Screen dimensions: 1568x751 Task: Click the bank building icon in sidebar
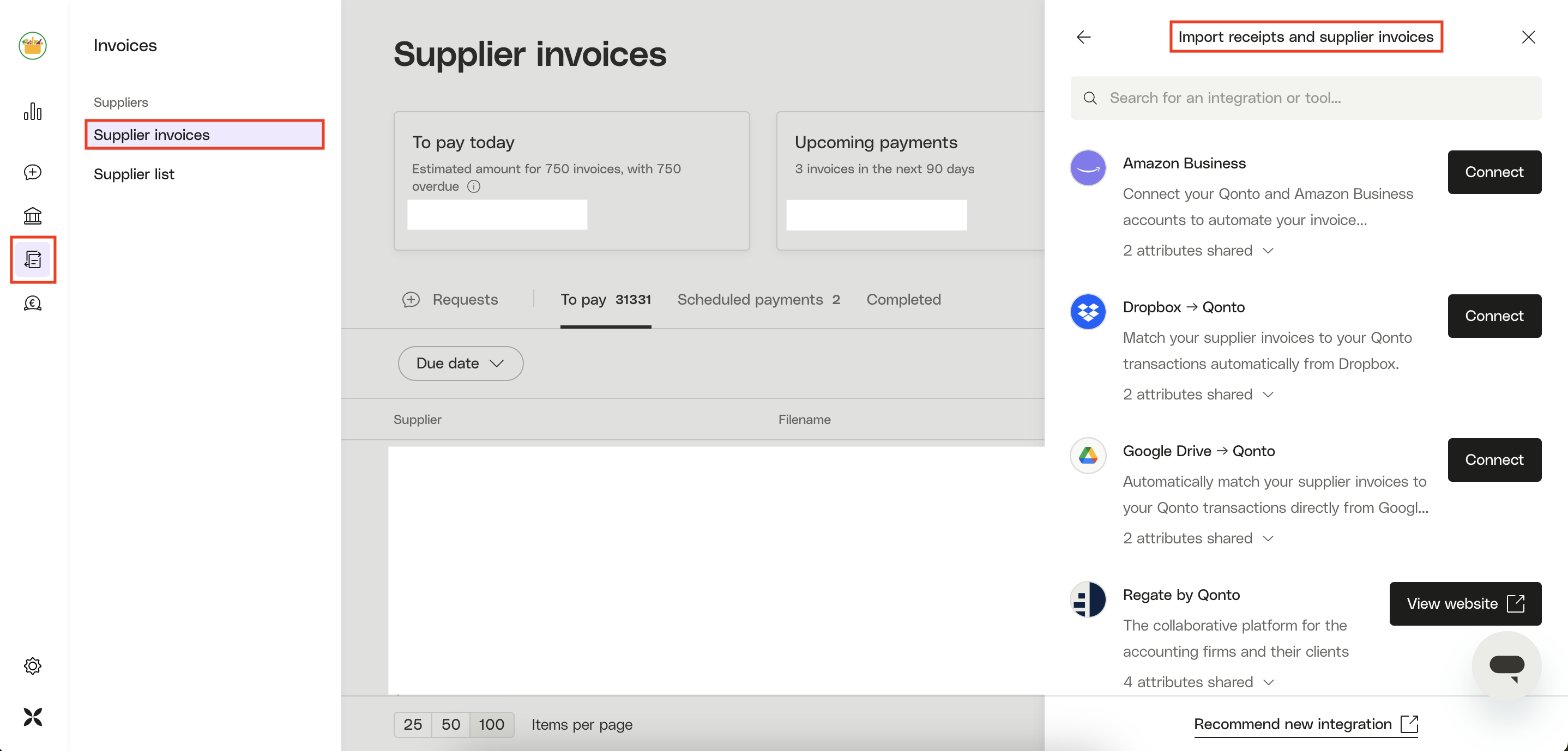tap(32, 215)
